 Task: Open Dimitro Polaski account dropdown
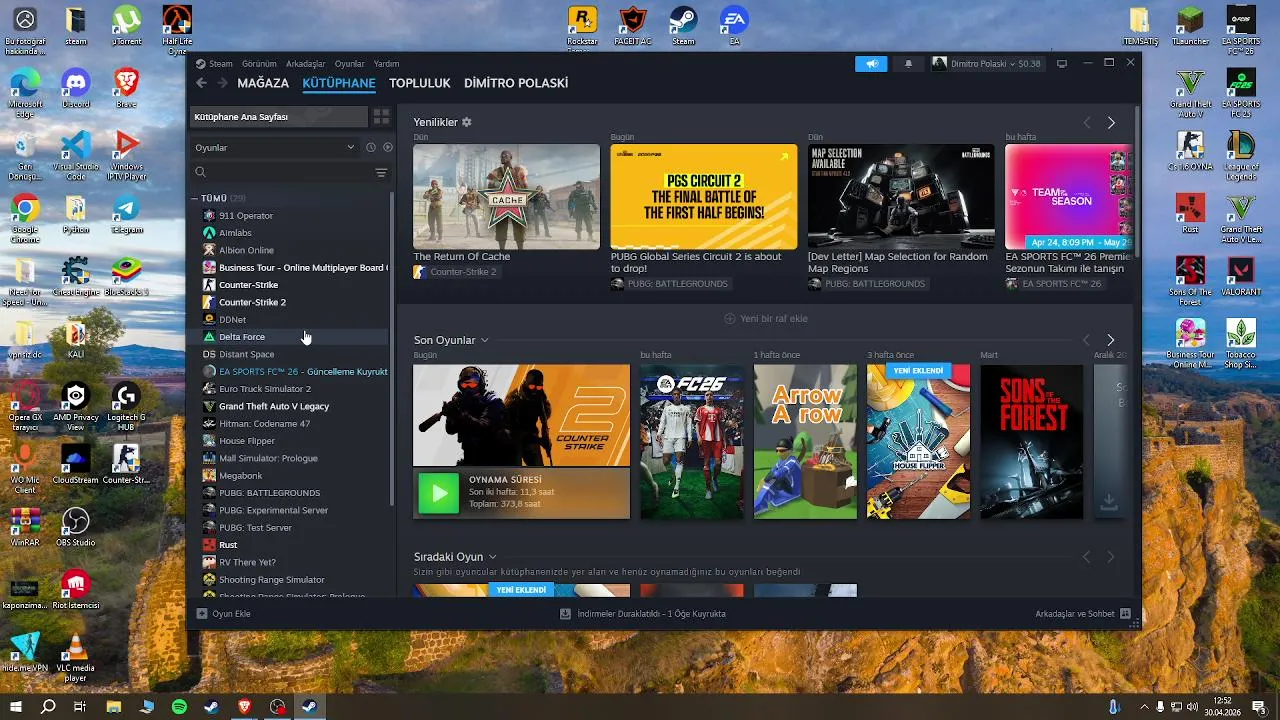click(x=987, y=63)
